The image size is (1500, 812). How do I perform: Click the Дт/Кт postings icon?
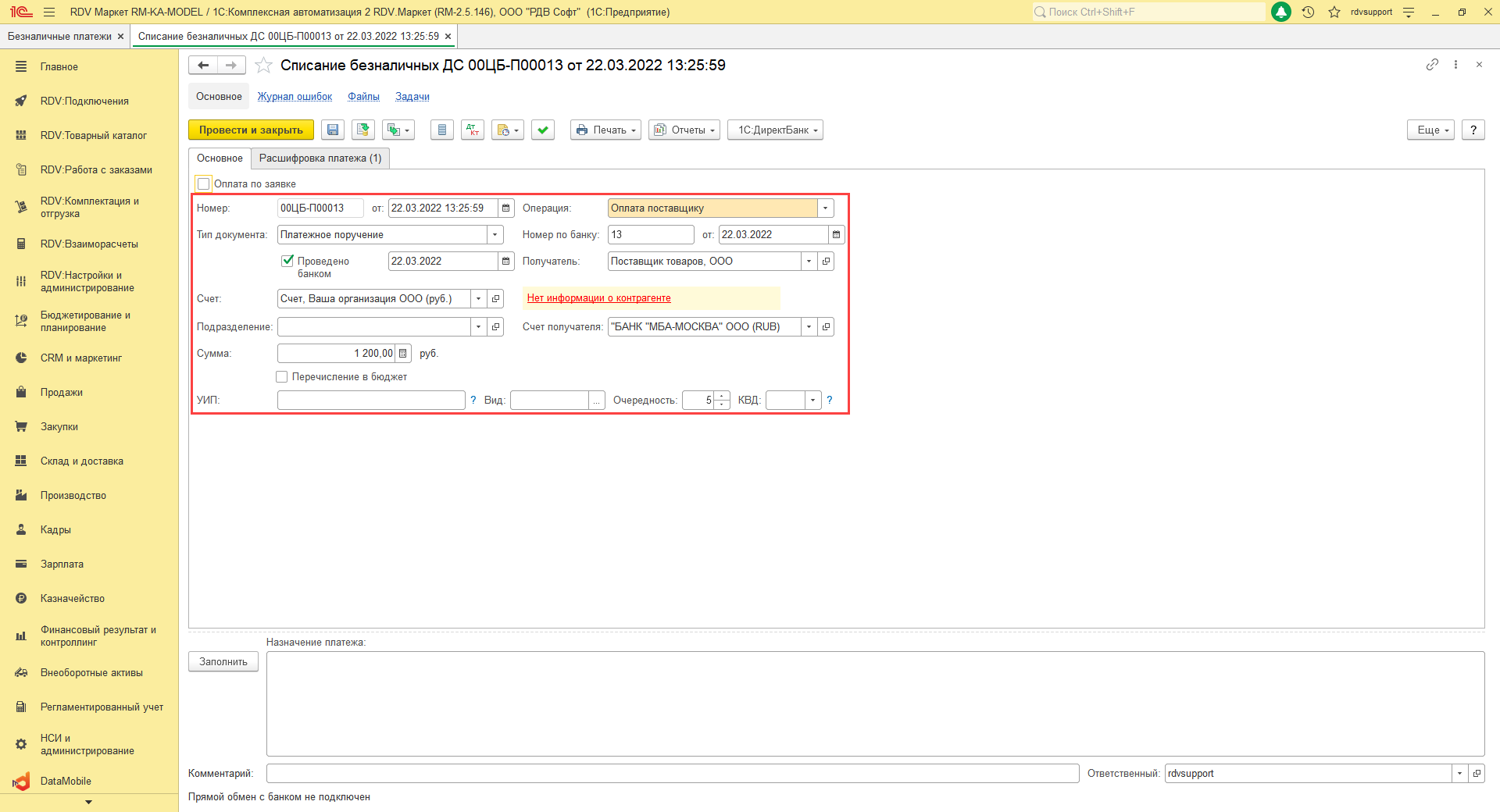pyautogui.click(x=473, y=130)
